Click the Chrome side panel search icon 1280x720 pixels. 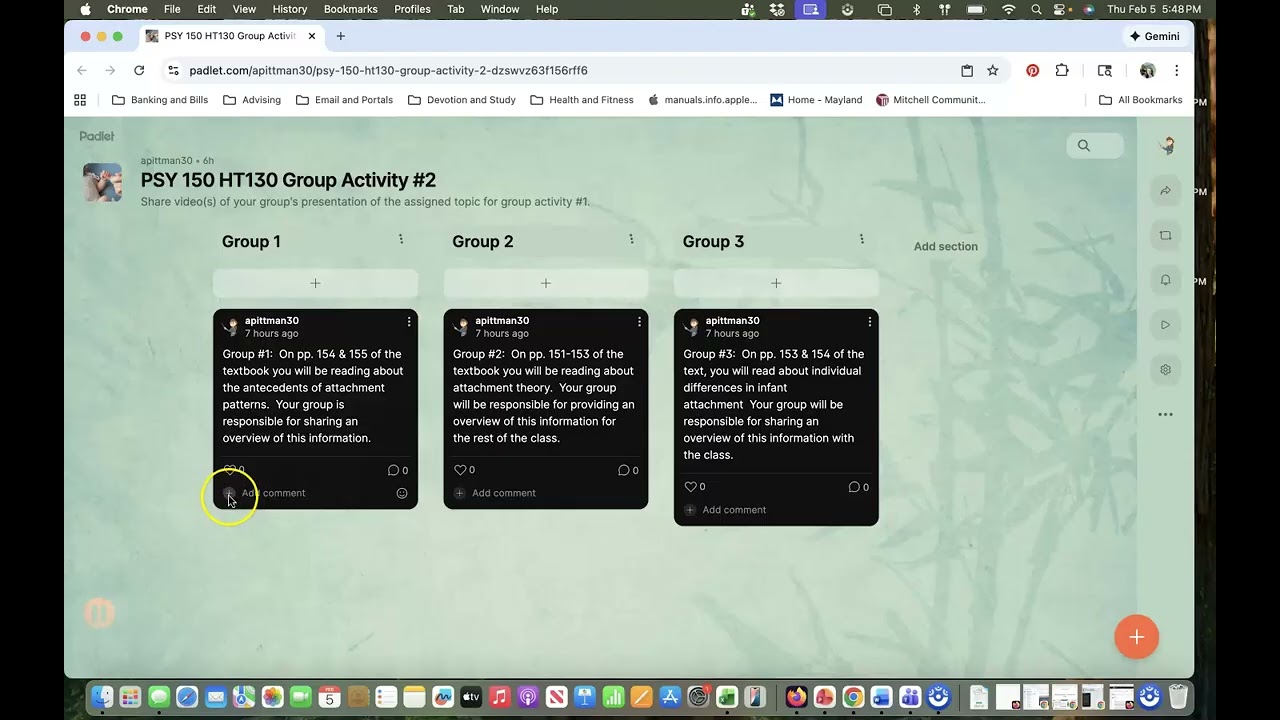tap(1105, 71)
